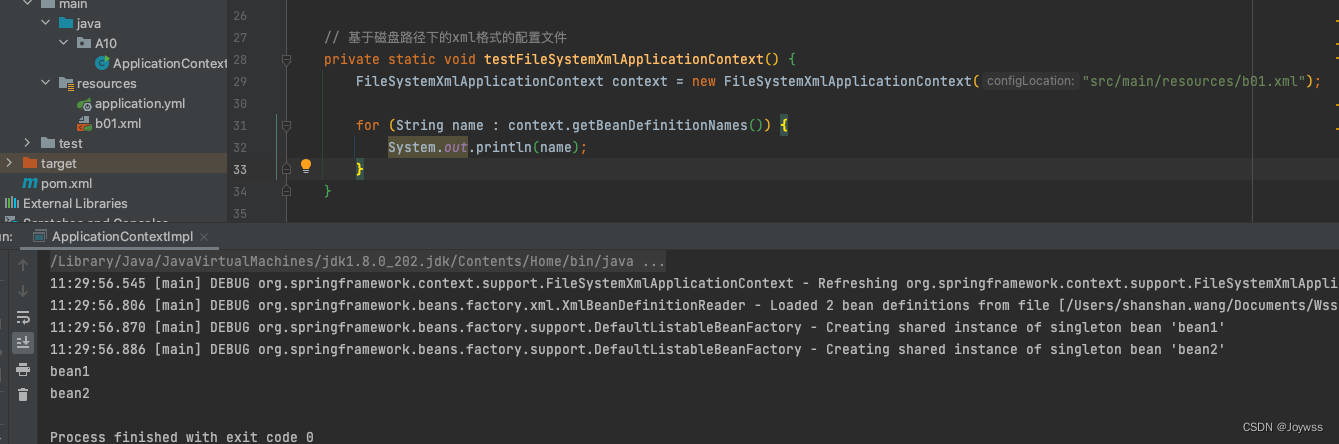Select External Libraries in project tree

click(75, 203)
